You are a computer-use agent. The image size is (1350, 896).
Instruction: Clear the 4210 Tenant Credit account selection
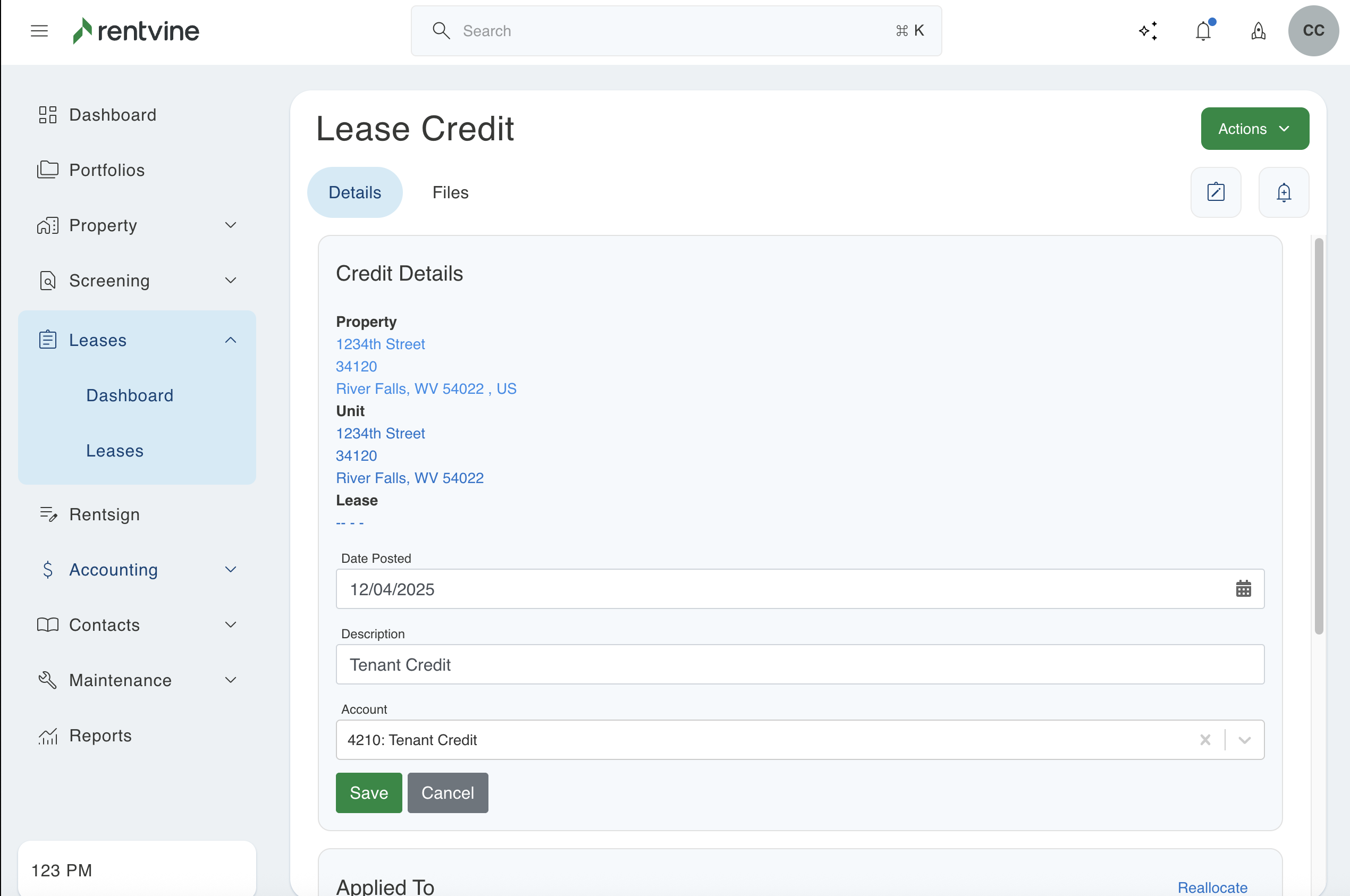pyautogui.click(x=1205, y=740)
